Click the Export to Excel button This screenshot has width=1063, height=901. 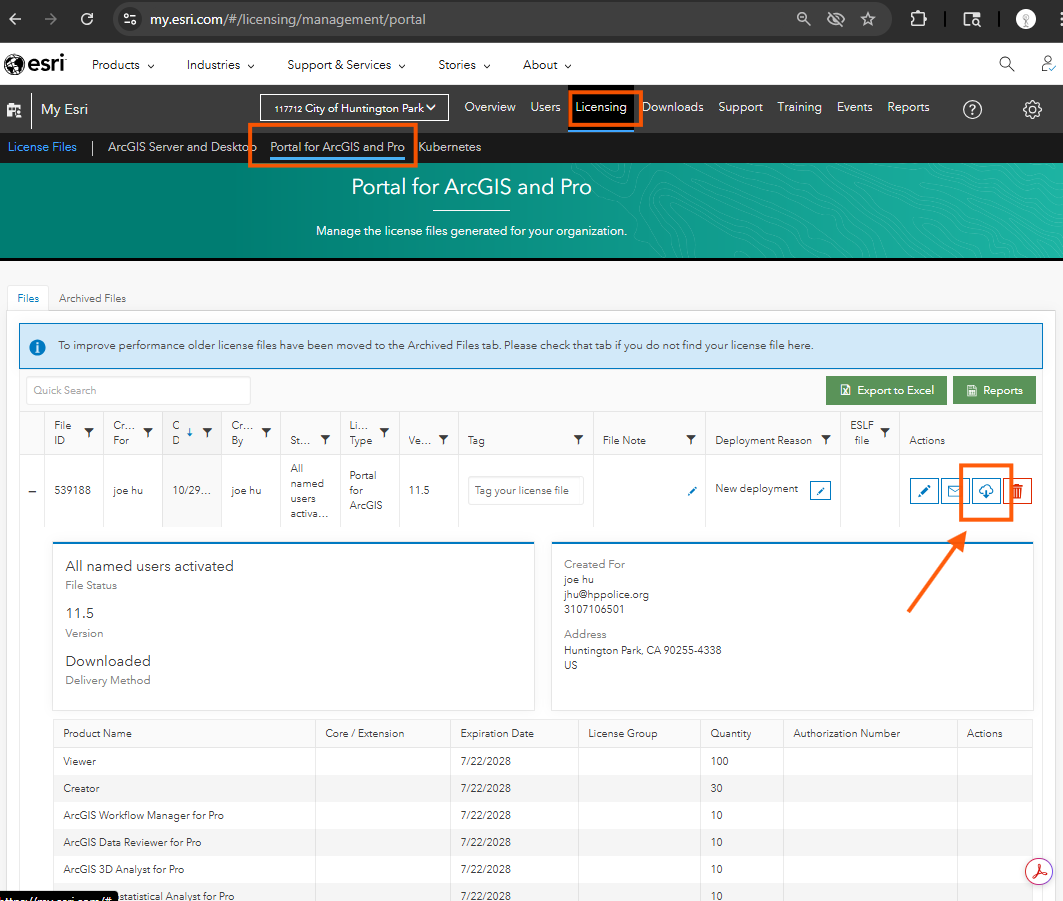[x=886, y=390]
